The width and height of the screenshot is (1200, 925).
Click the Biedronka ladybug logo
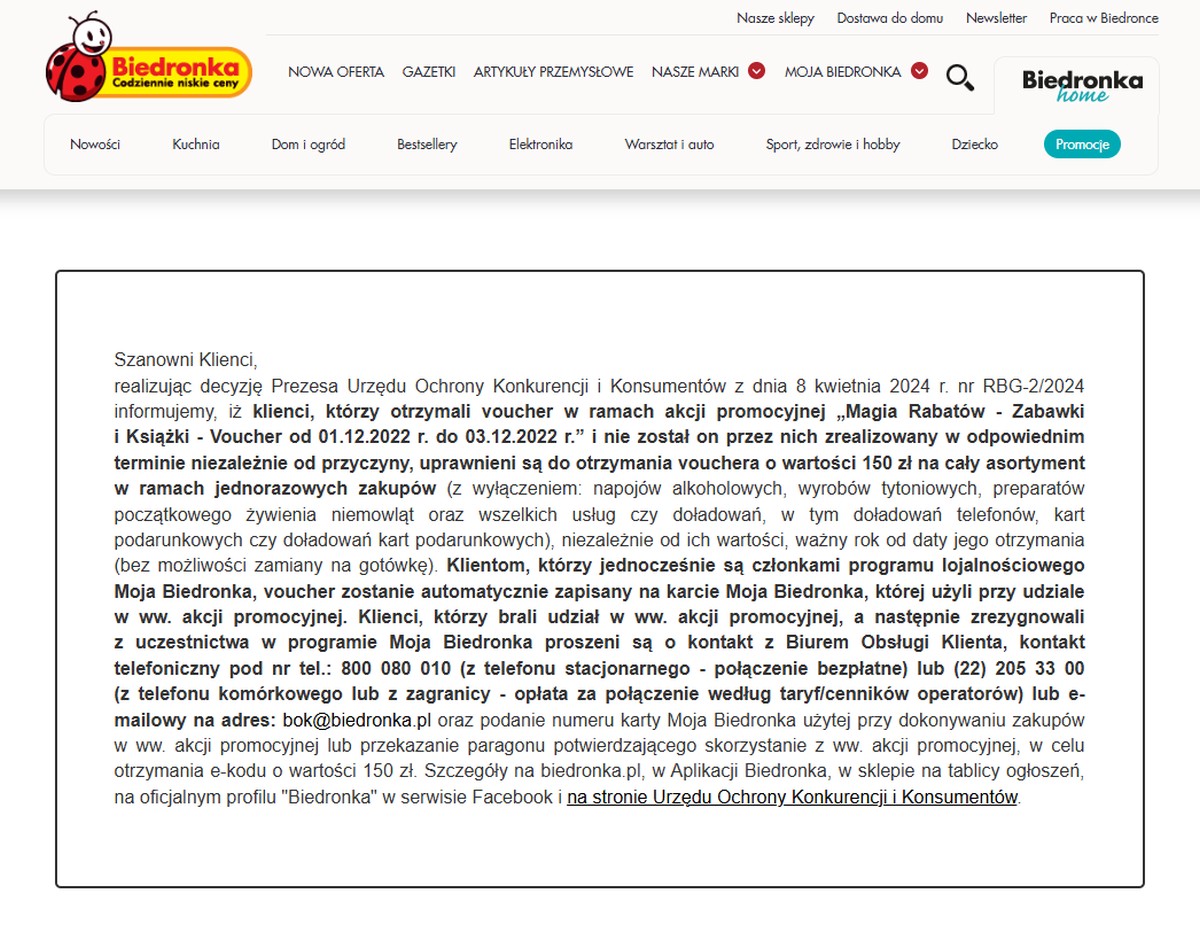[148, 60]
